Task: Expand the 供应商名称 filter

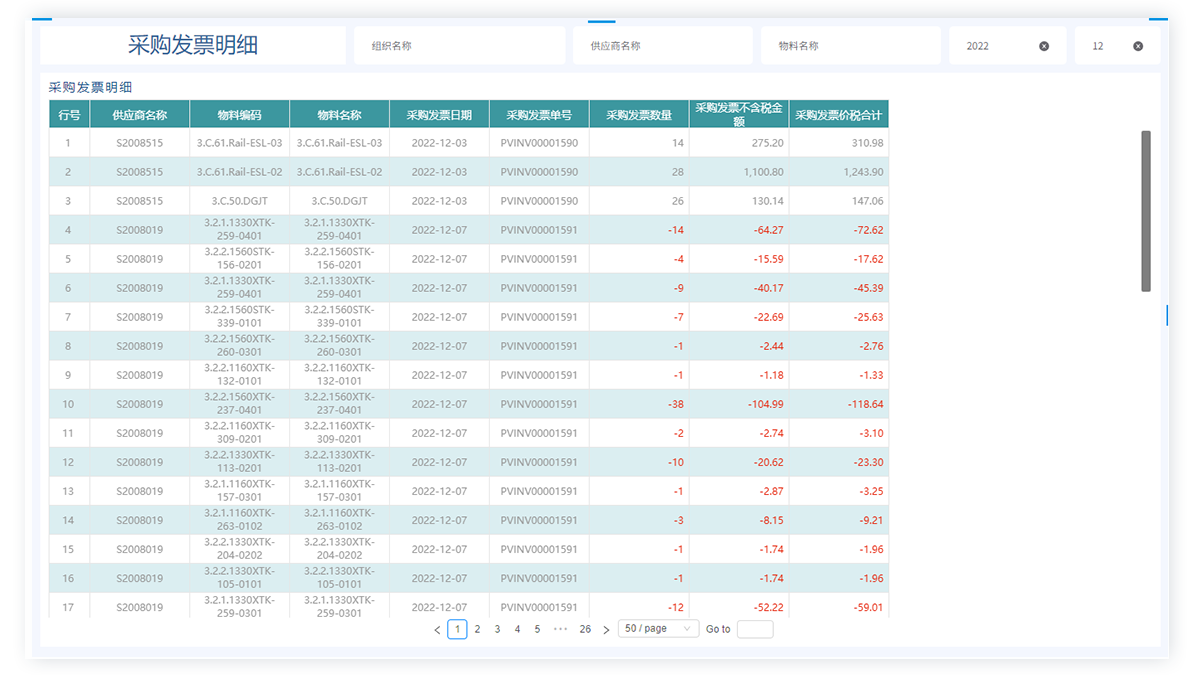Action: (662, 46)
